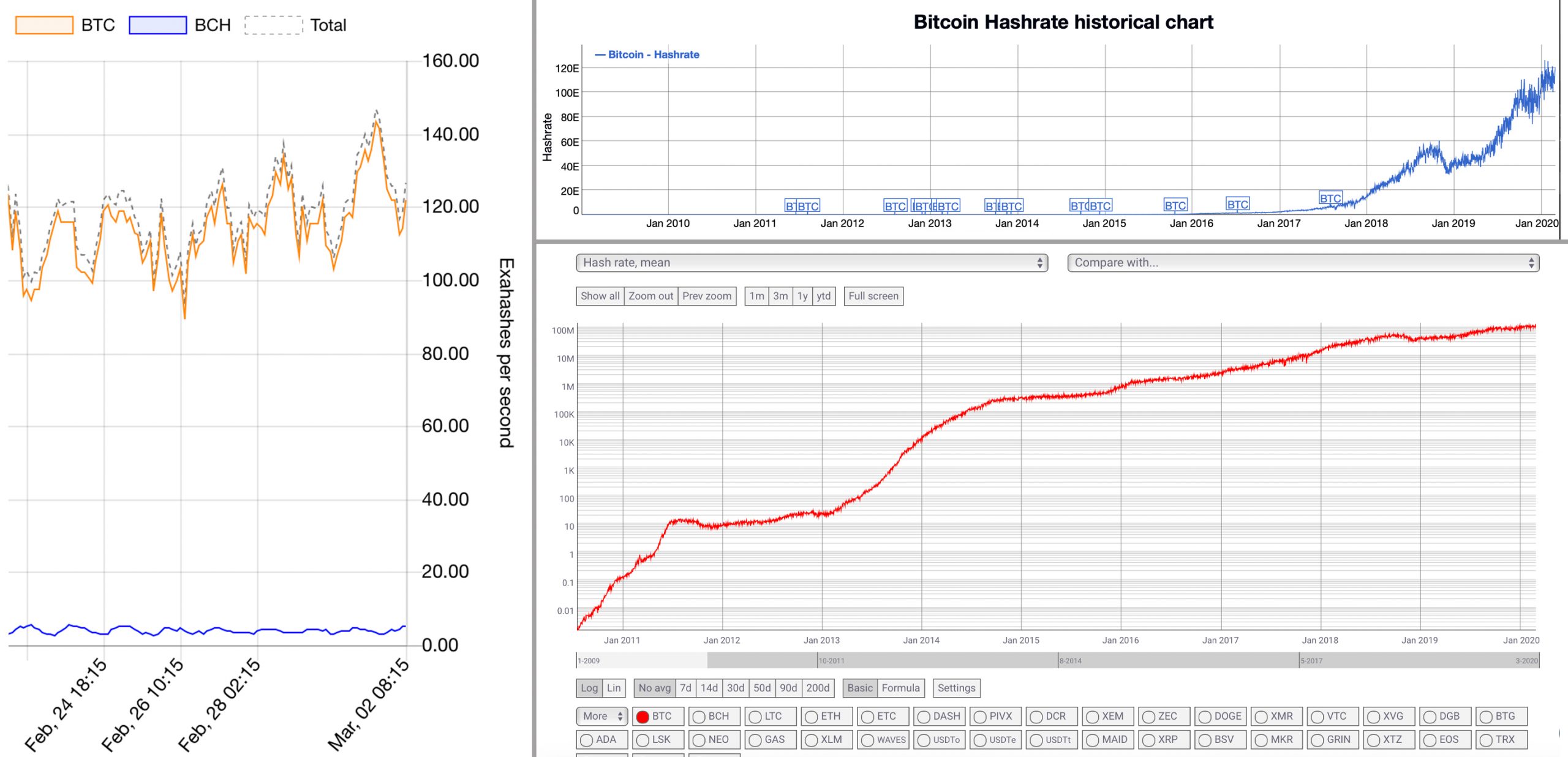Click the BTC event marker near Jan 2018
Image resolution: width=1568 pixels, height=757 pixels.
click(1330, 198)
